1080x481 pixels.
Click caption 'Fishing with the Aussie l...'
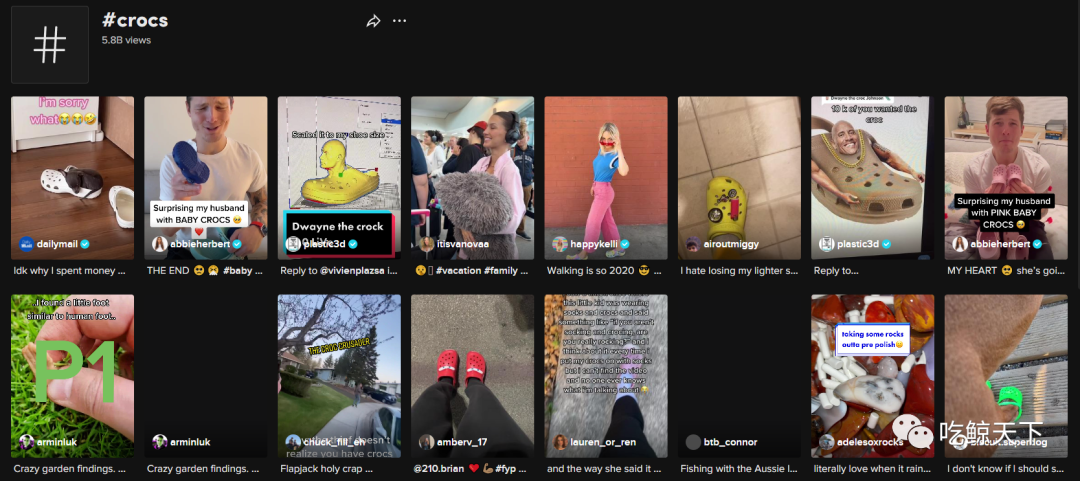739,469
